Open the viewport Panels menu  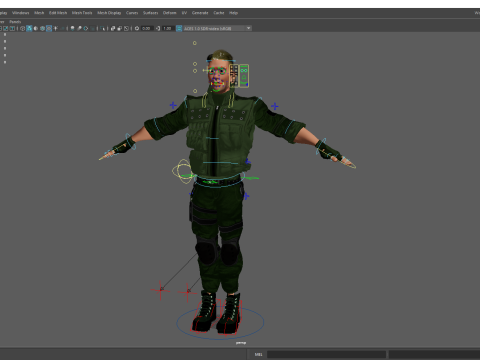(x=15, y=22)
